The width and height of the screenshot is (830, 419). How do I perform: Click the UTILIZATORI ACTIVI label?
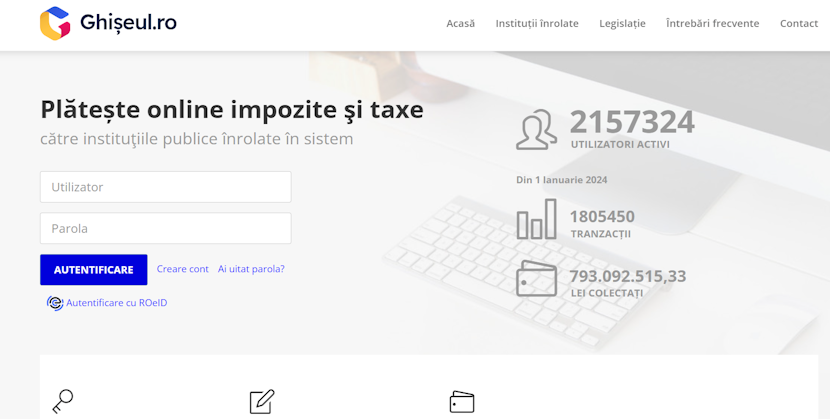click(620, 144)
